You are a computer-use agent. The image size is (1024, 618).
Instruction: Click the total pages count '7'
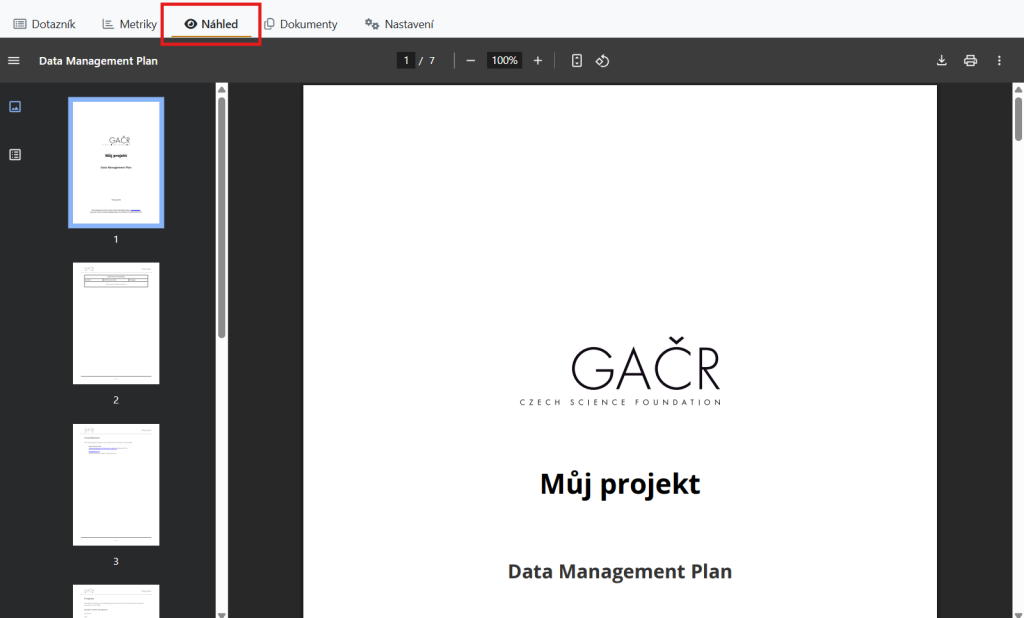(x=432, y=61)
